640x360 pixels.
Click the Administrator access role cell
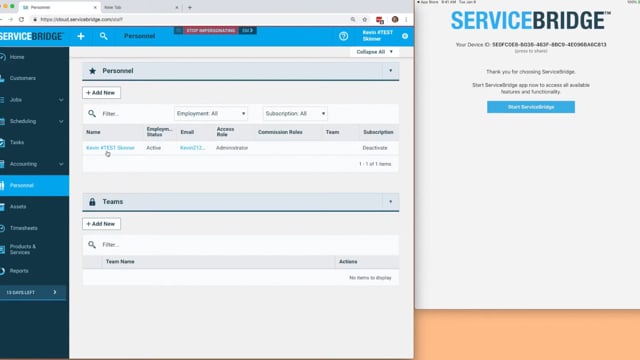point(232,148)
